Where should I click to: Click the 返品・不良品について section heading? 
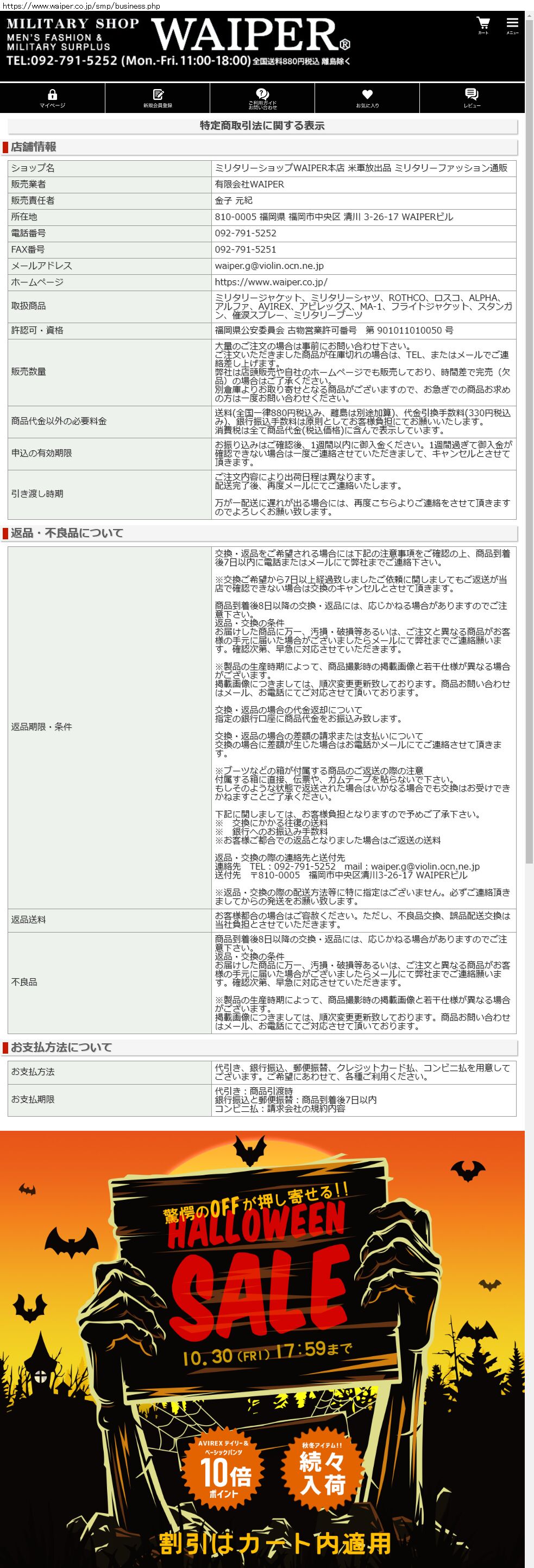tap(67, 533)
